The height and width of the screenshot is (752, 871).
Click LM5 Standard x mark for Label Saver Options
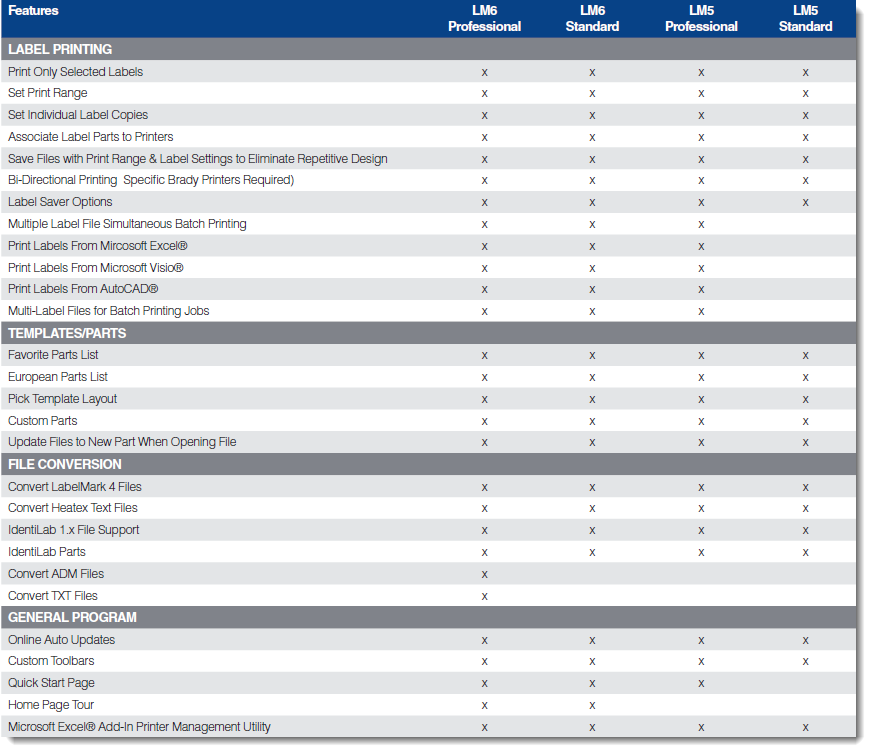(x=805, y=202)
